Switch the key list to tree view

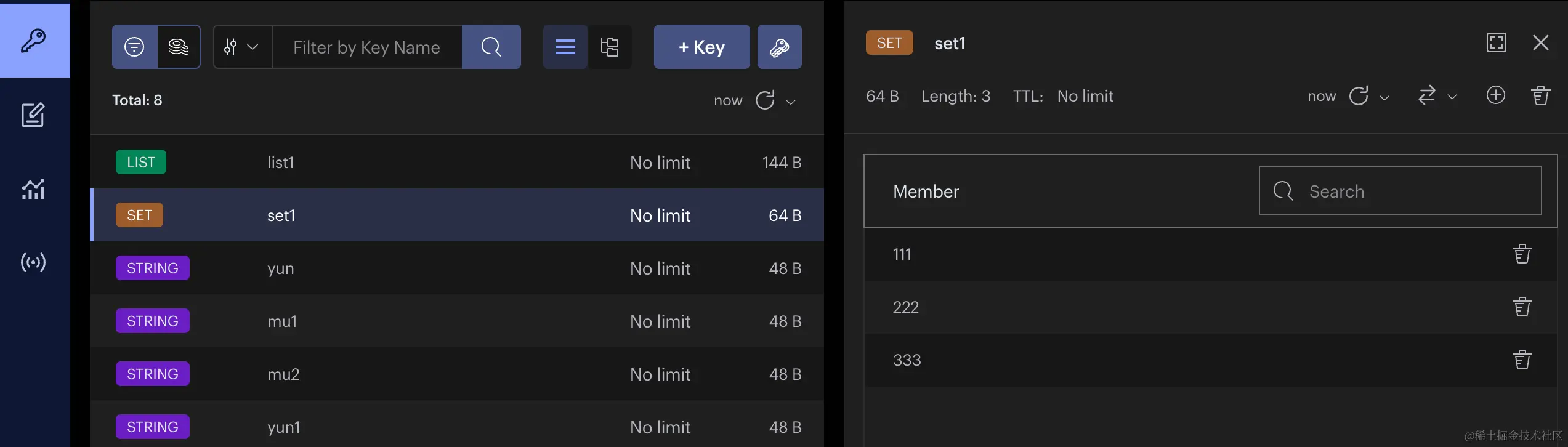(609, 47)
